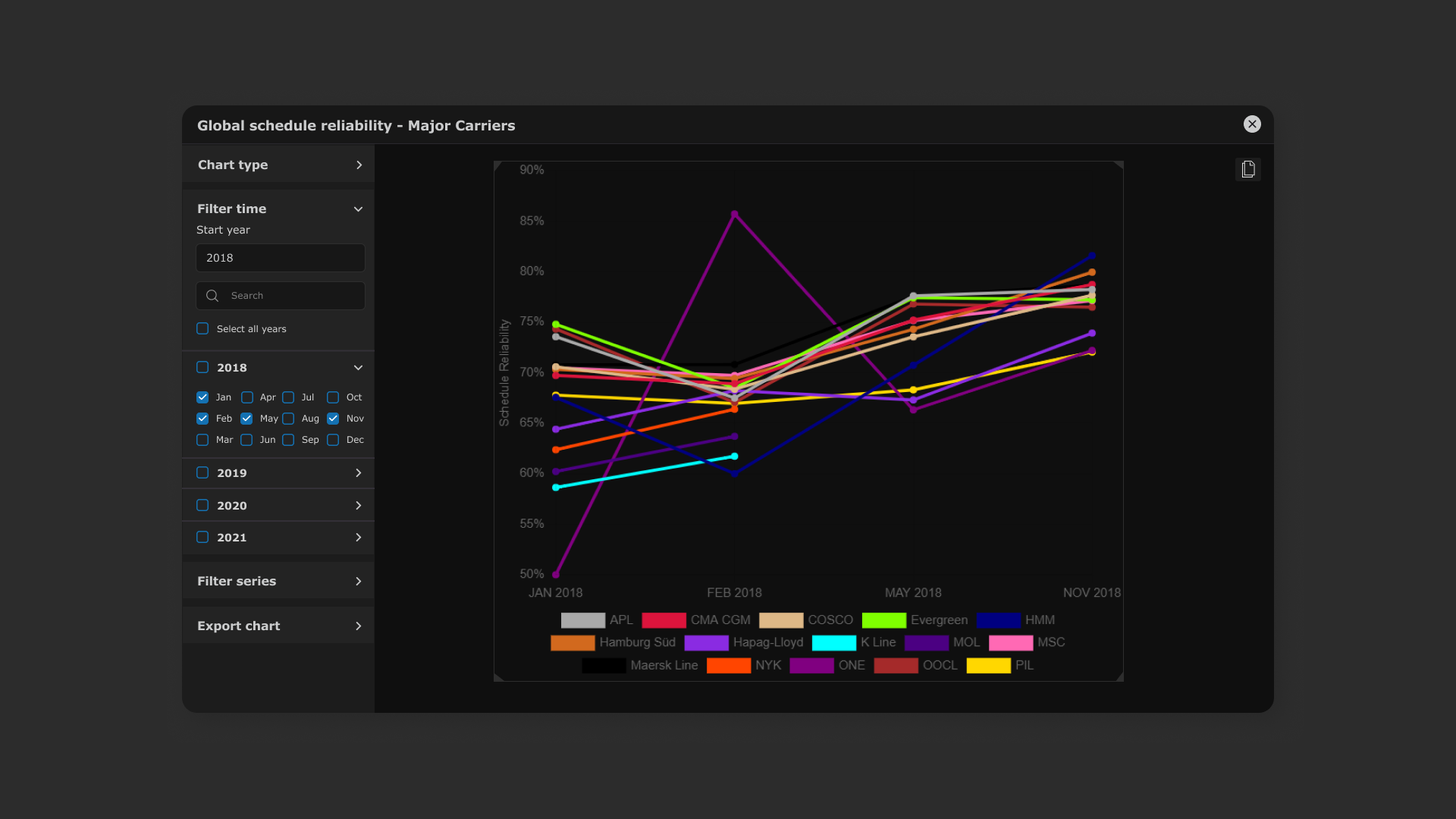The width and height of the screenshot is (1456, 819).
Task: Enable the Dec checkbox
Action: pos(333,440)
